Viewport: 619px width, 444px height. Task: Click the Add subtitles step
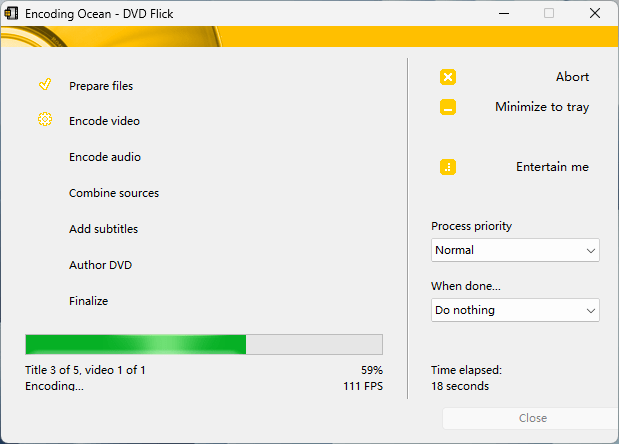point(103,229)
